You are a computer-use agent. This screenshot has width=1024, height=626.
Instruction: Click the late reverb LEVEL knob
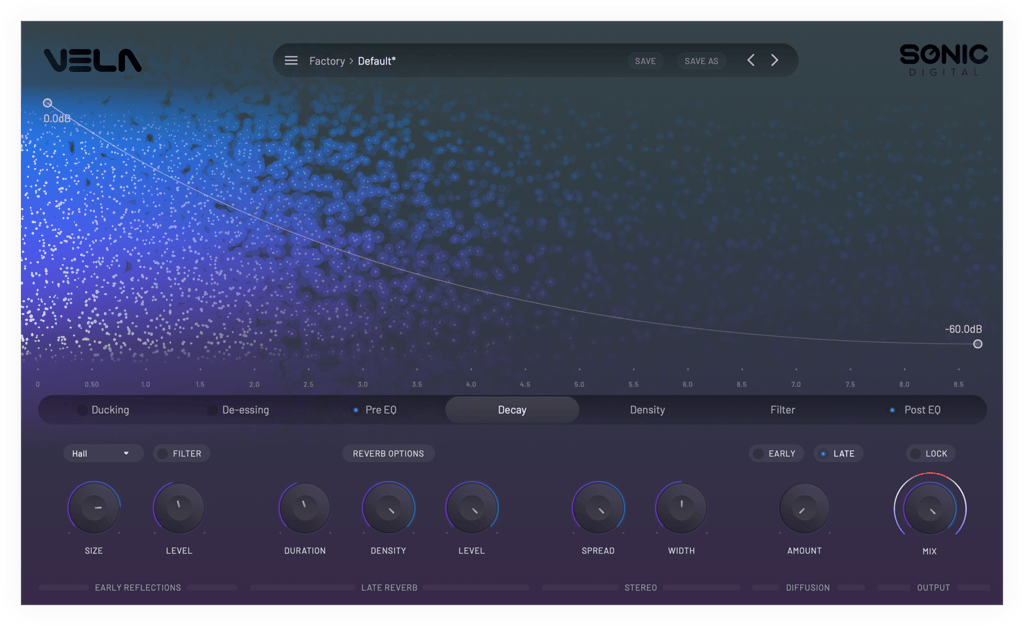[472, 508]
